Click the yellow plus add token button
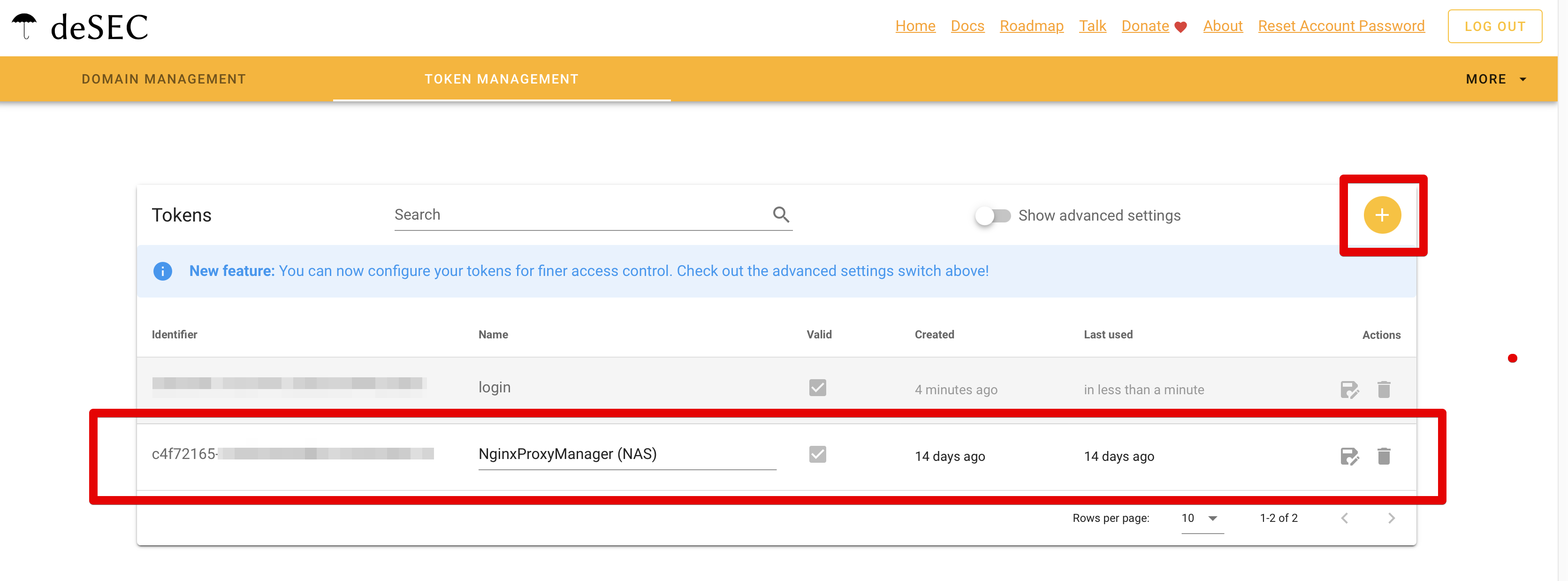1568x581 pixels. 1382,215
